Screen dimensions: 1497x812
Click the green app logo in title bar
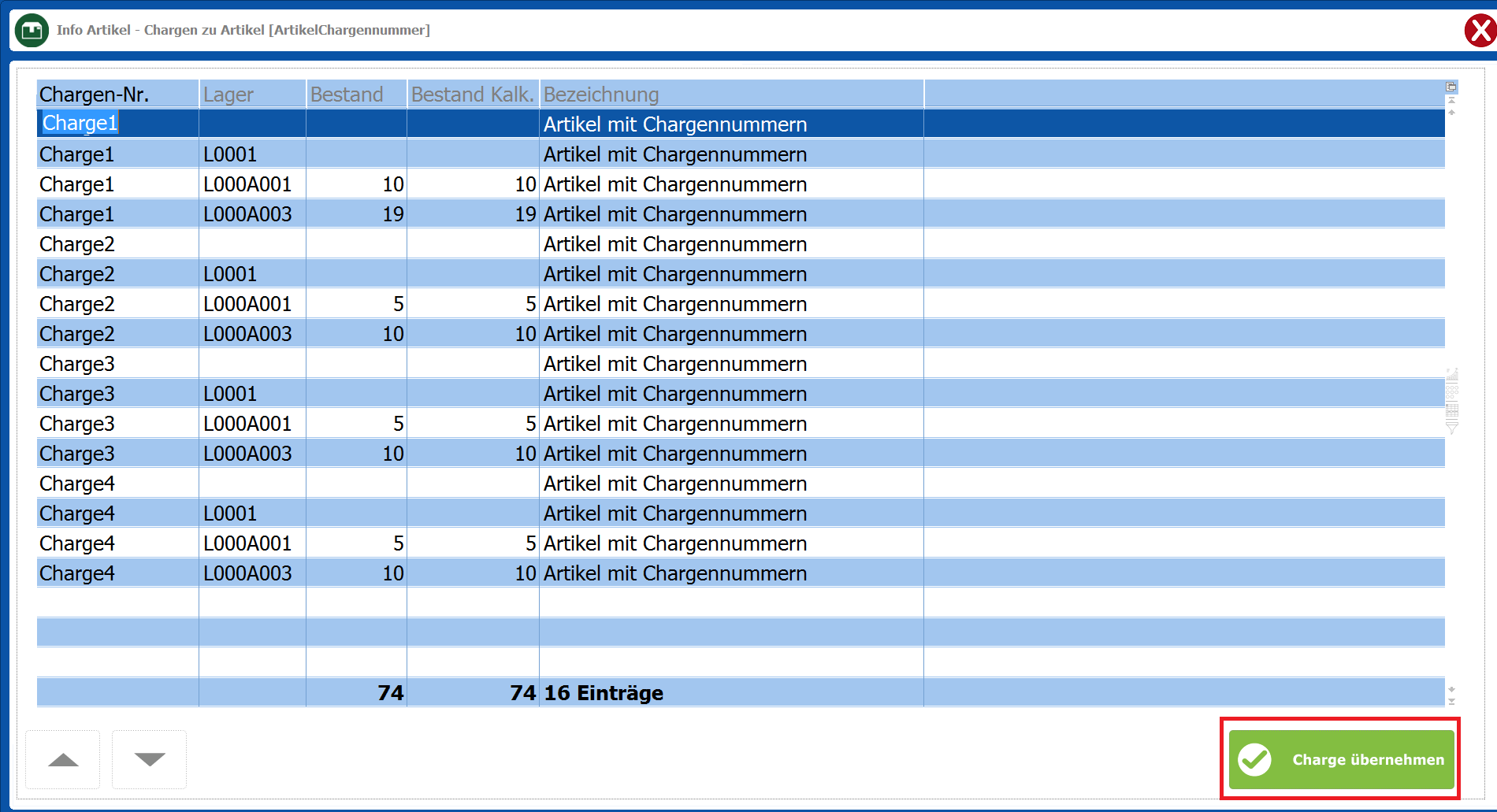pos(32,31)
